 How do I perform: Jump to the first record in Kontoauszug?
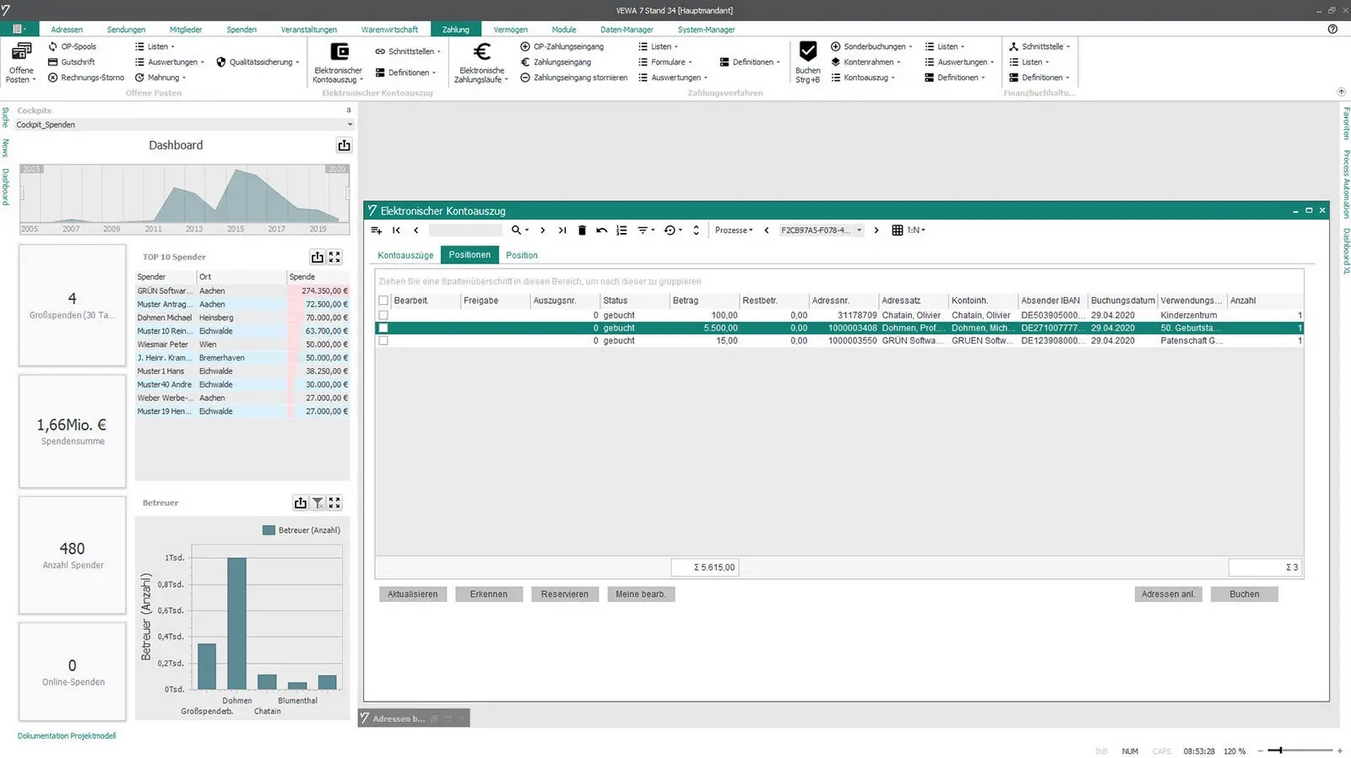397,230
